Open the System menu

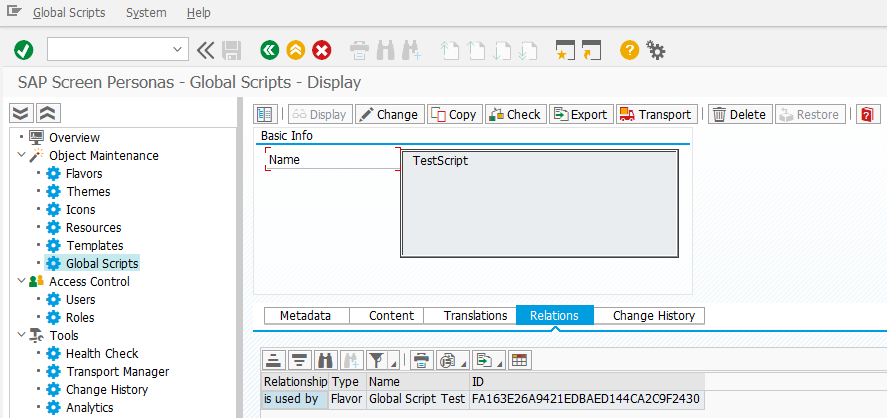(x=146, y=12)
